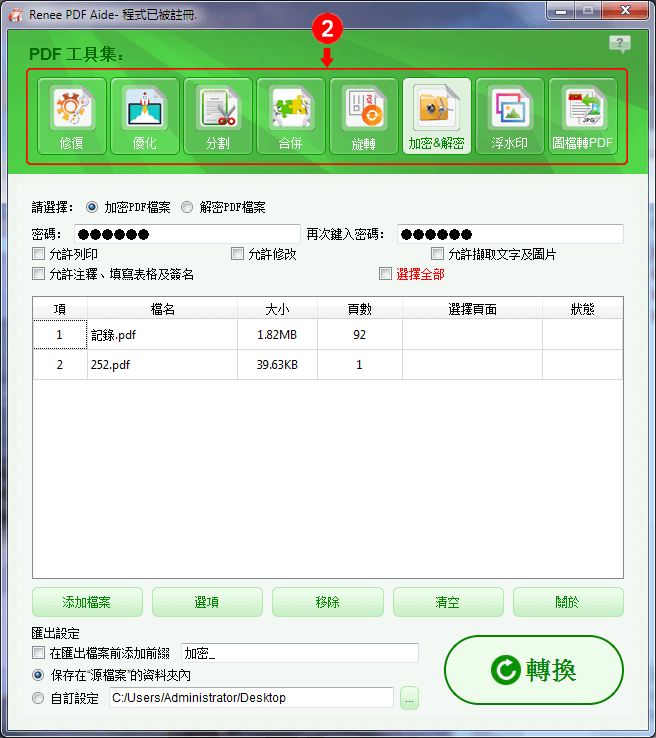The image size is (656, 738).
Task: Select 加密PDF檔案 radio option
Action: coord(92,207)
